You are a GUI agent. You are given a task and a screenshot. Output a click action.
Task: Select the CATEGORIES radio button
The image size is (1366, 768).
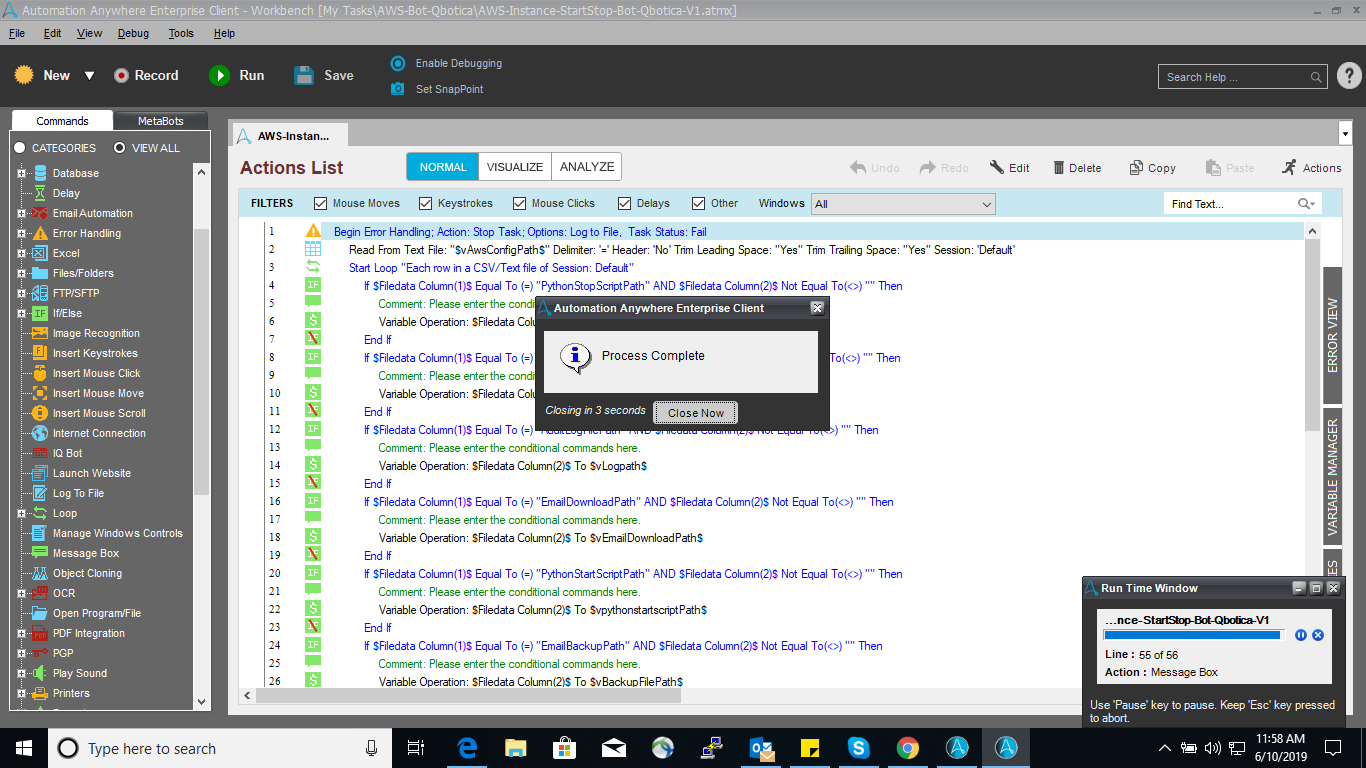pos(19,148)
